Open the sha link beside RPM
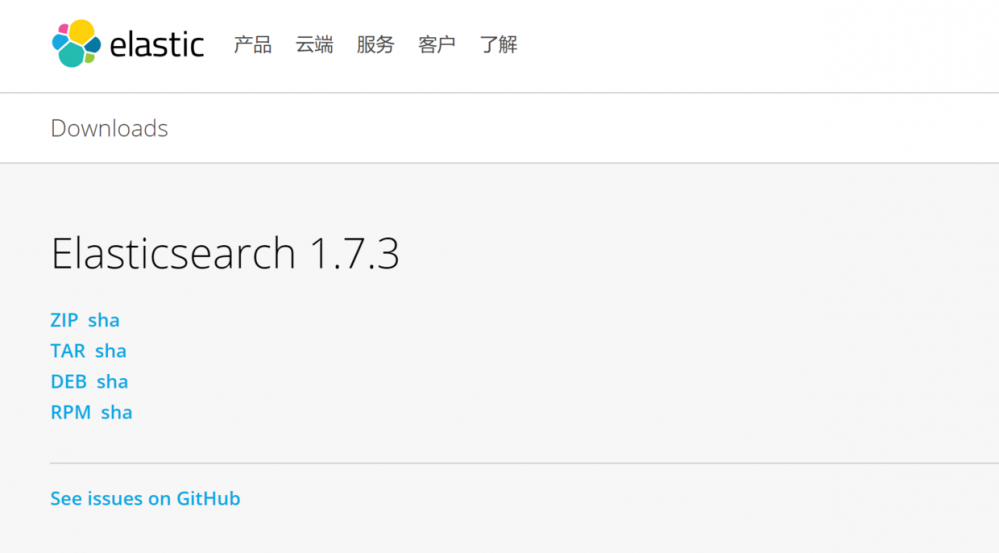 (117, 413)
